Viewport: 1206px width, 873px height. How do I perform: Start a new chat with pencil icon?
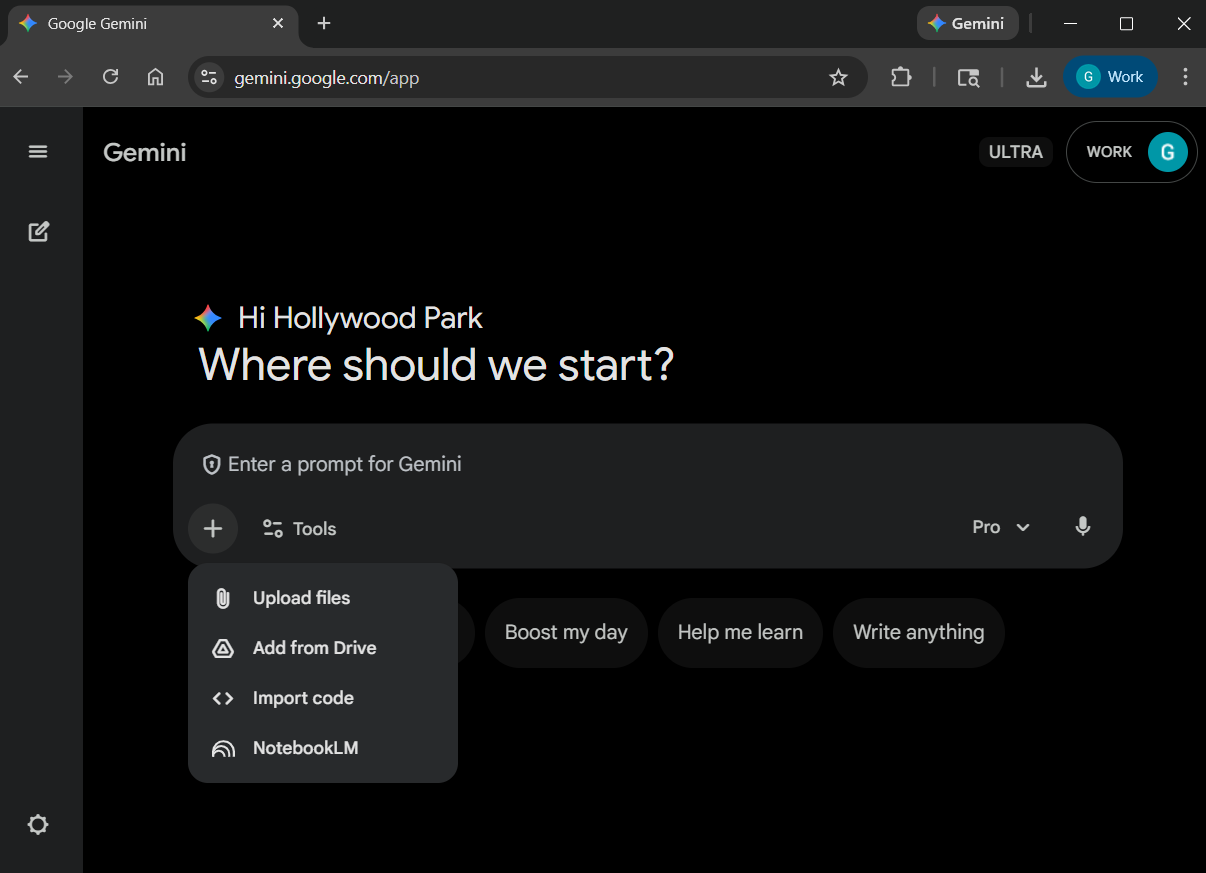point(38,232)
